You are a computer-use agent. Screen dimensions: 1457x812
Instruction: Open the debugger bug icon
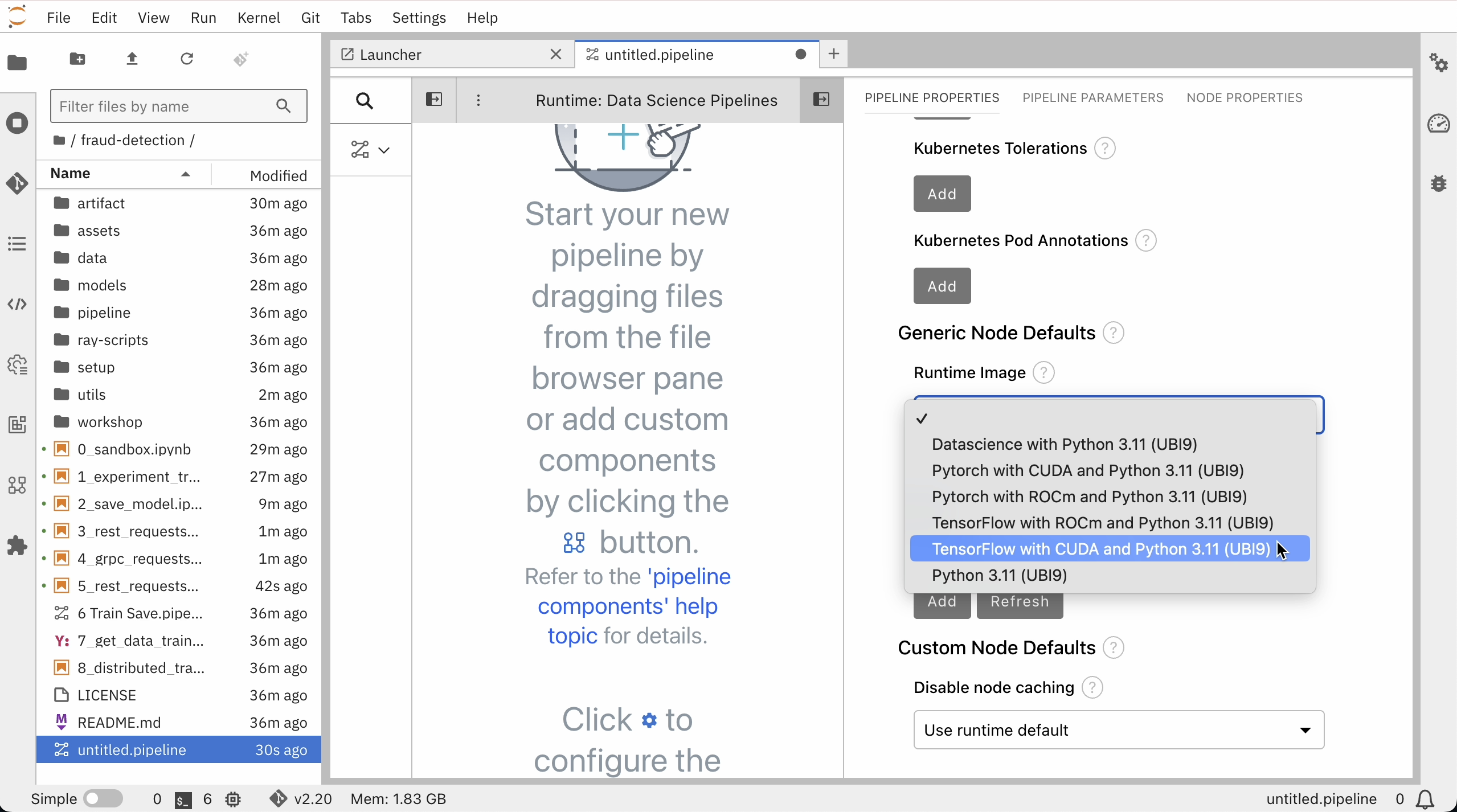pos(1439,183)
